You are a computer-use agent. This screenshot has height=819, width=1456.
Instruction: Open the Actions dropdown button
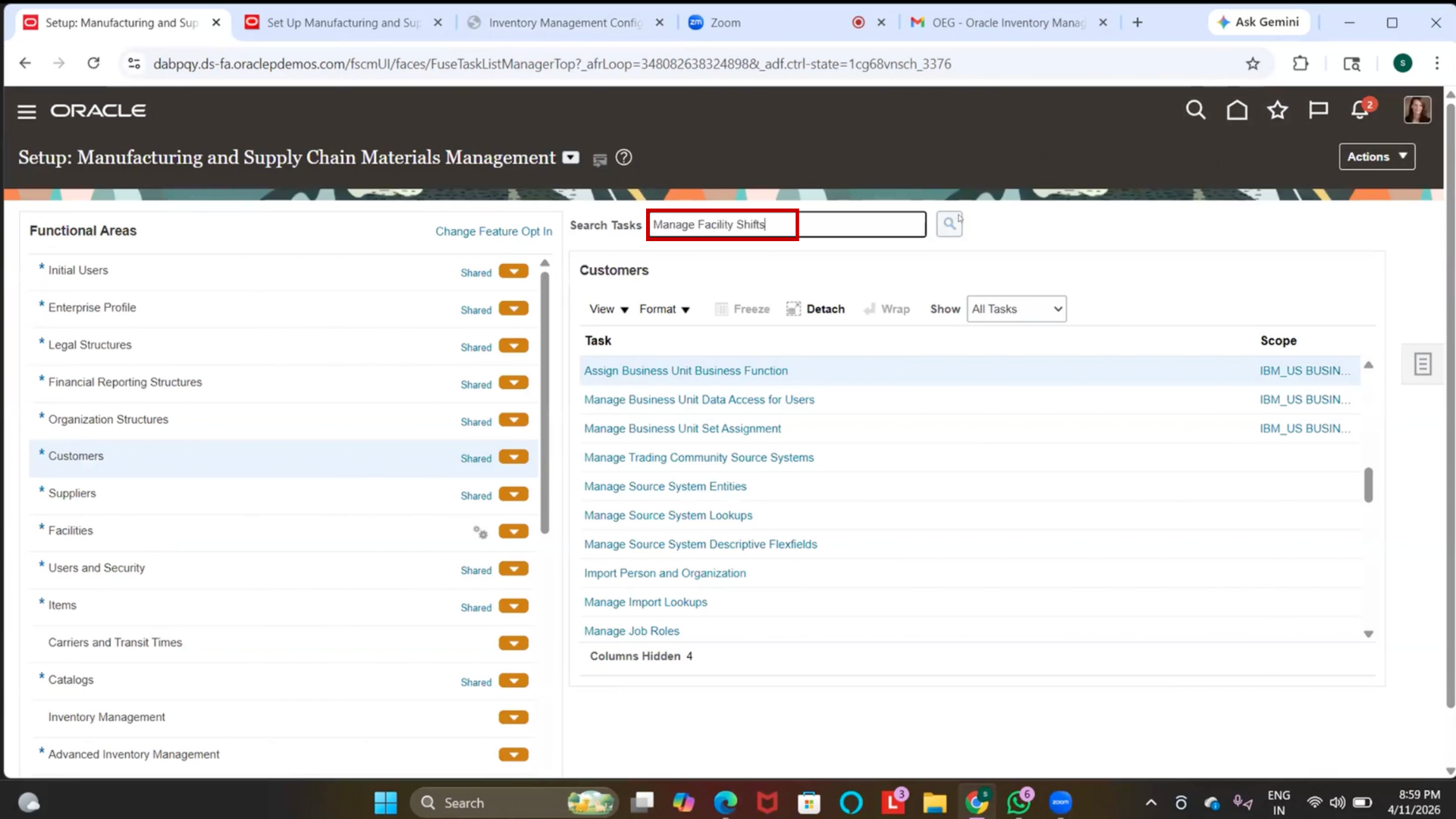click(x=1376, y=157)
